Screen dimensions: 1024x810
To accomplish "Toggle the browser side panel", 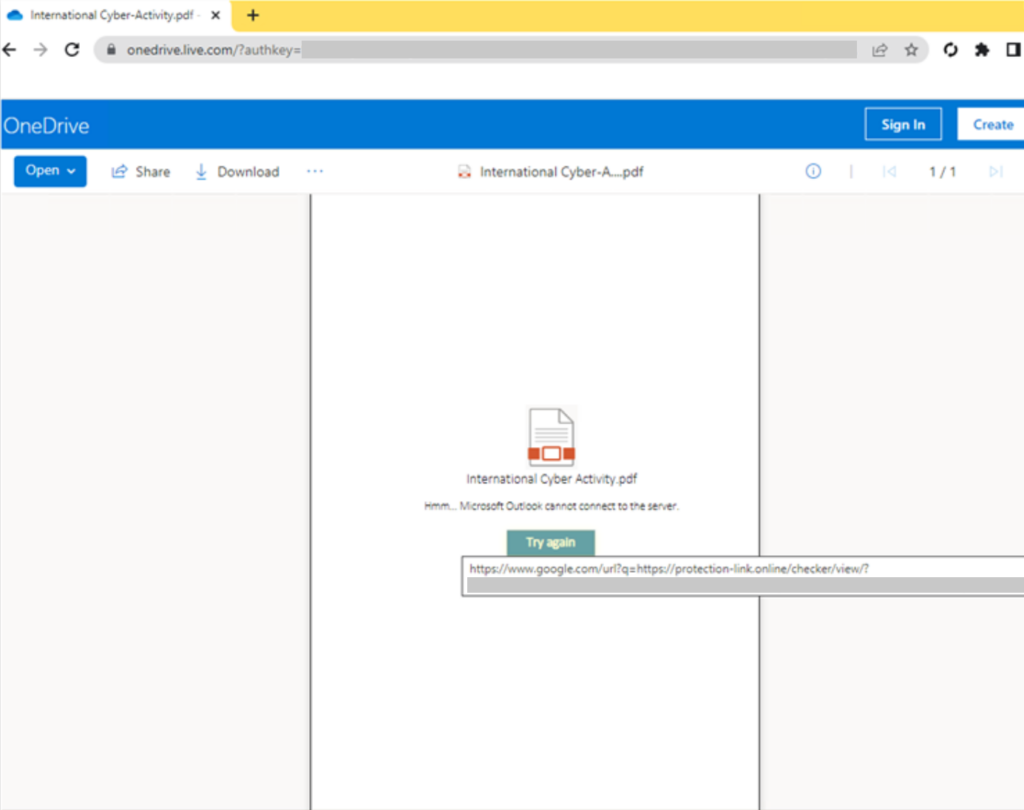I will click(1012, 49).
